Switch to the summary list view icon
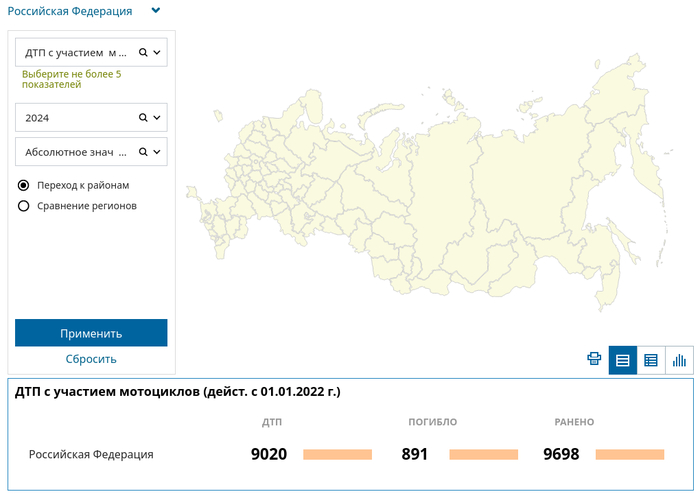Image resolution: width=700 pixels, height=494 pixels. click(623, 360)
